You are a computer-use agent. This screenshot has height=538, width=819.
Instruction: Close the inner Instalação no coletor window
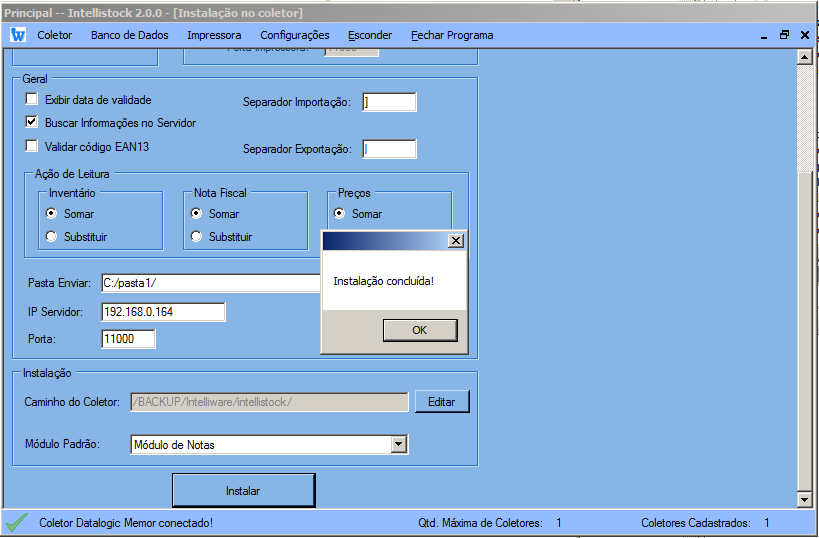tap(805, 35)
